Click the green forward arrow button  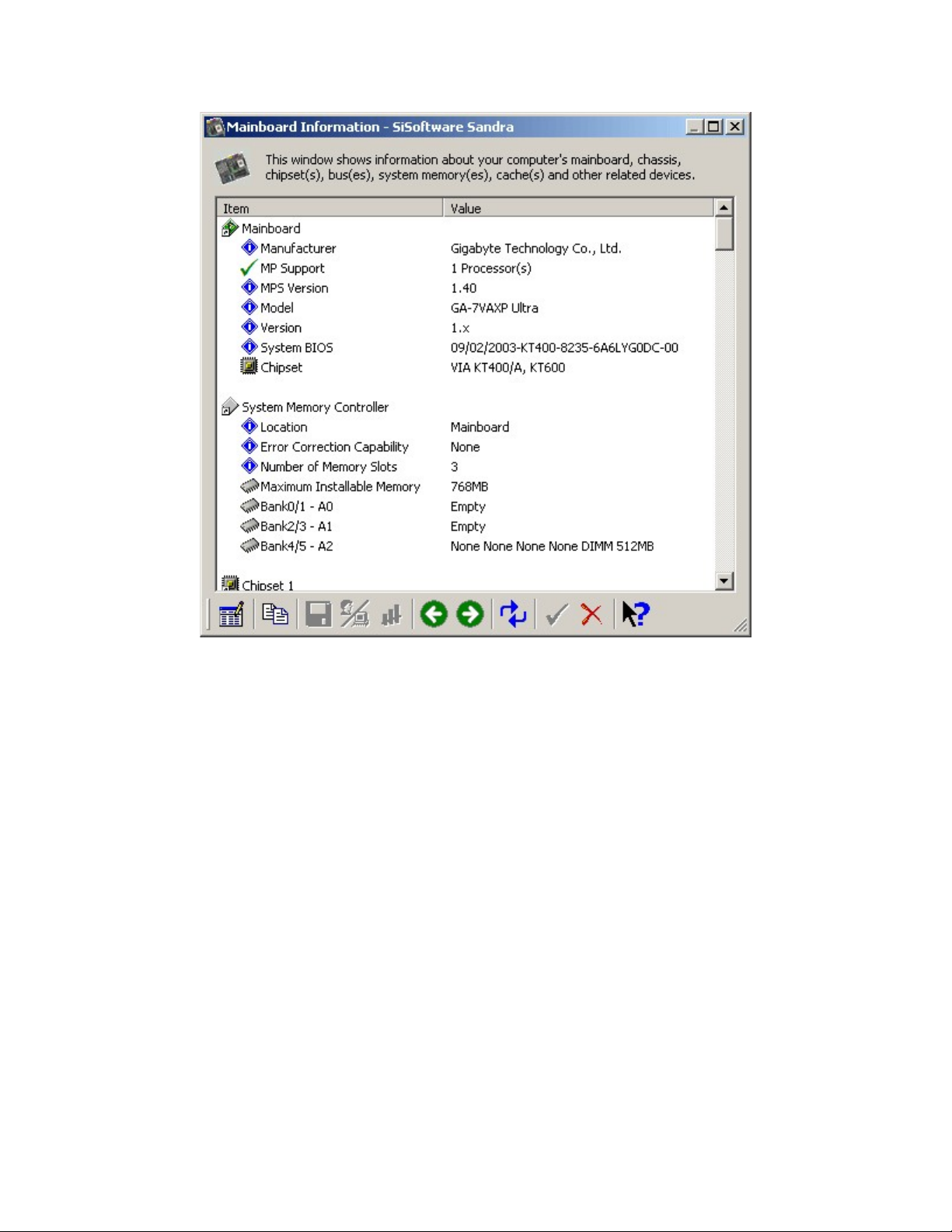[470, 615]
